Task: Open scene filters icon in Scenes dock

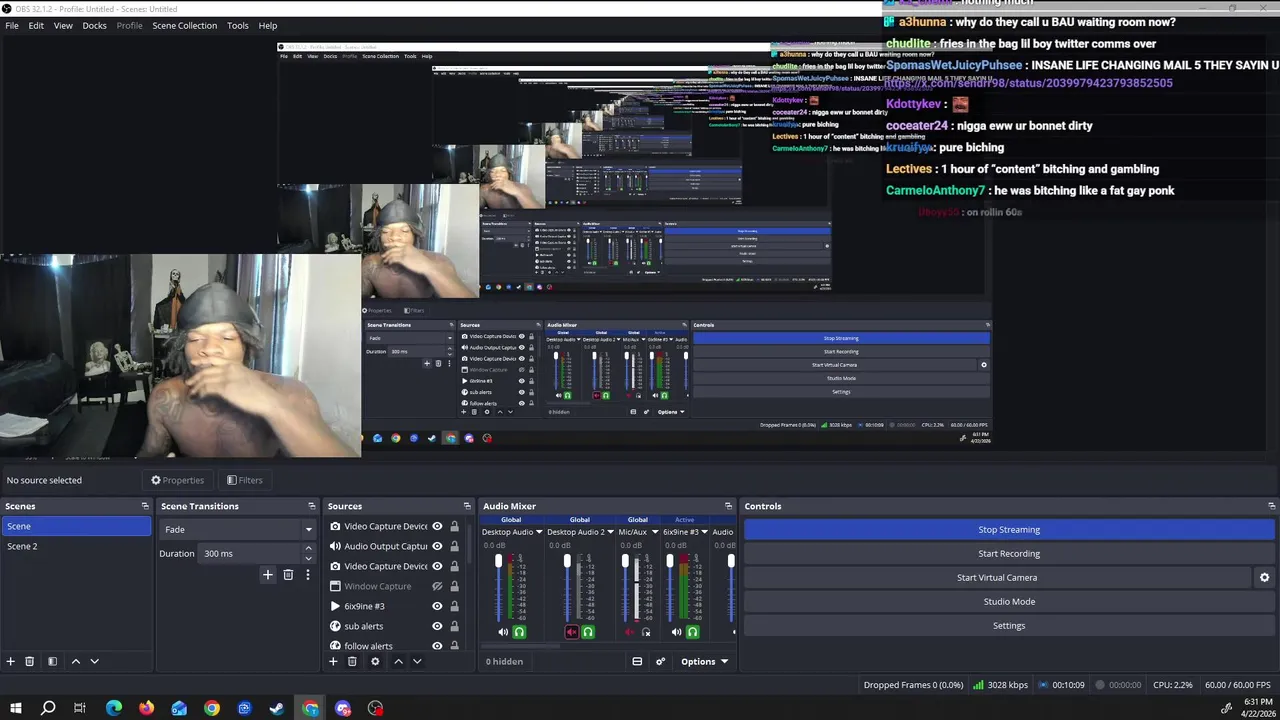Action: click(x=52, y=661)
